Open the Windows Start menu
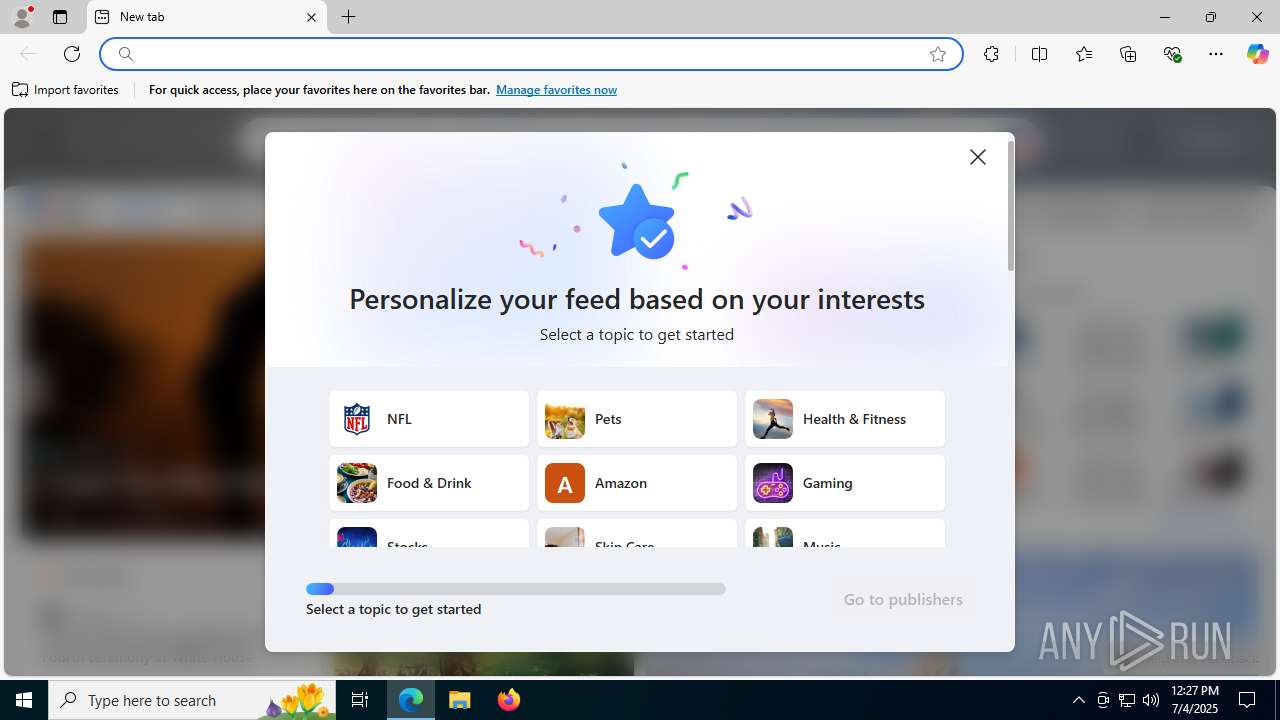Viewport: 1280px width, 720px height. 24,700
